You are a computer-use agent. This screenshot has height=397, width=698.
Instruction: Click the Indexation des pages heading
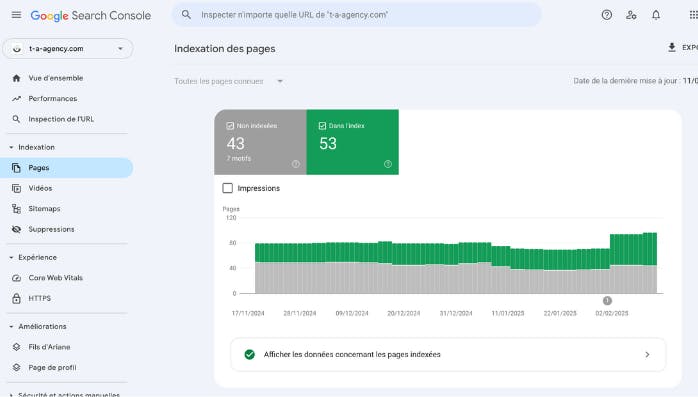225,49
